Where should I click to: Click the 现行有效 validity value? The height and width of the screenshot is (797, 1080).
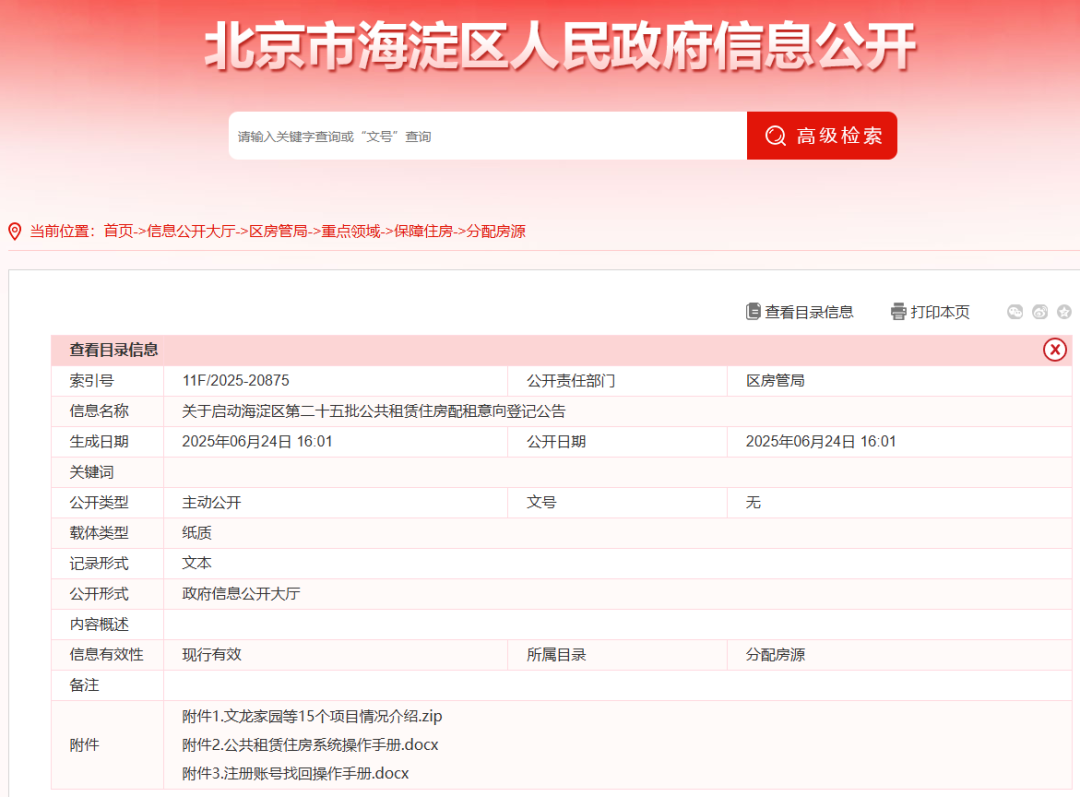pyautogui.click(x=211, y=654)
